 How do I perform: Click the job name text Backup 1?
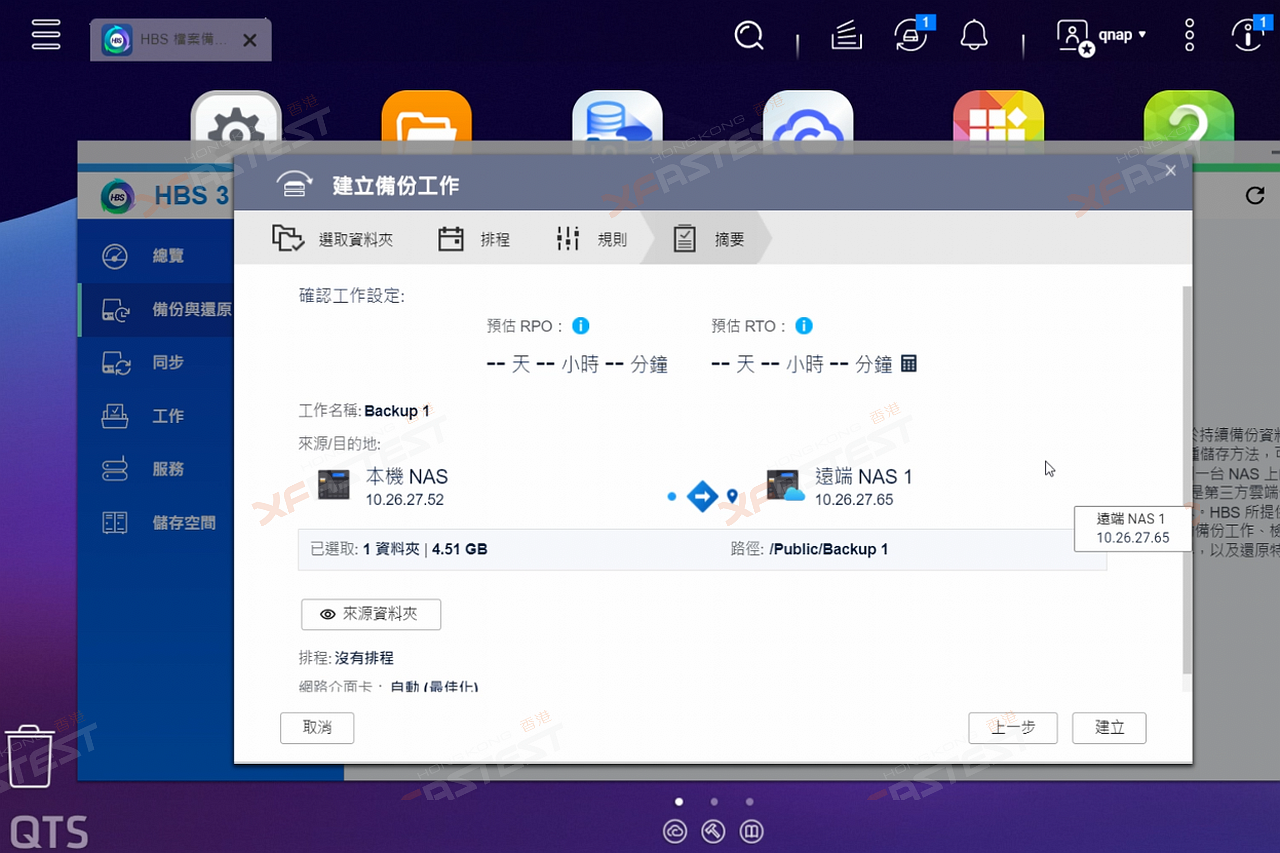click(x=397, y=411)
